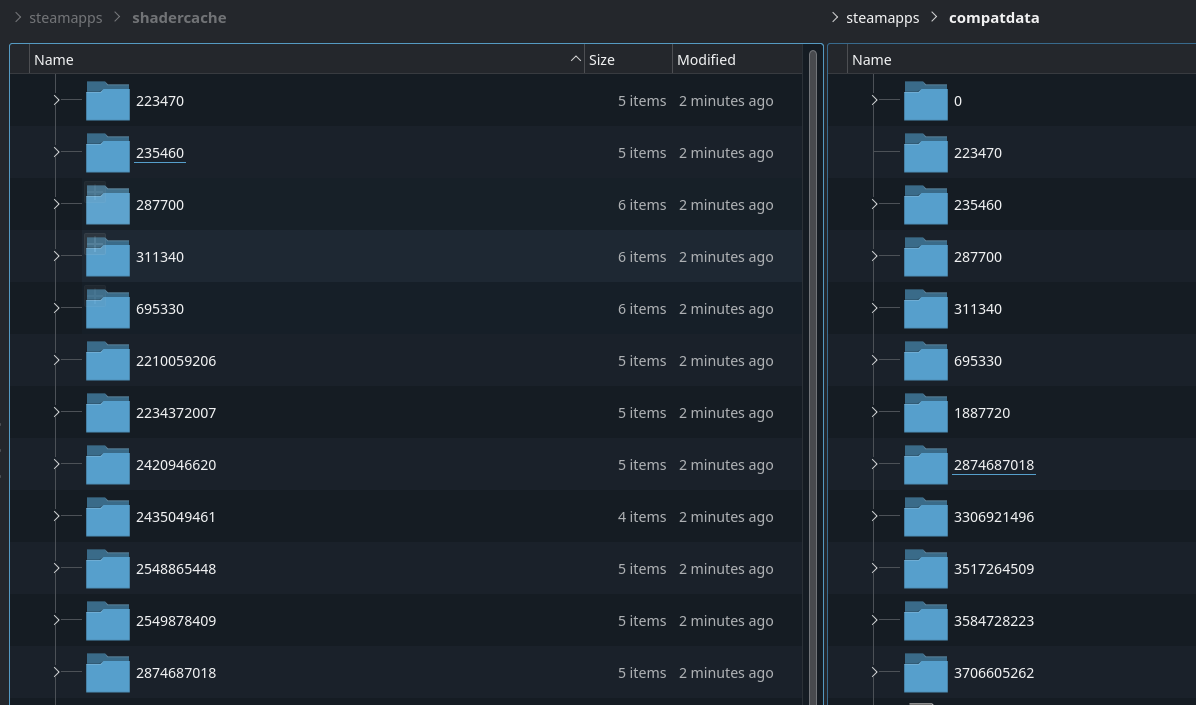Select the 3706605262 folder icon
Viewport: 1196px width, 705px height.
point(925,671)
